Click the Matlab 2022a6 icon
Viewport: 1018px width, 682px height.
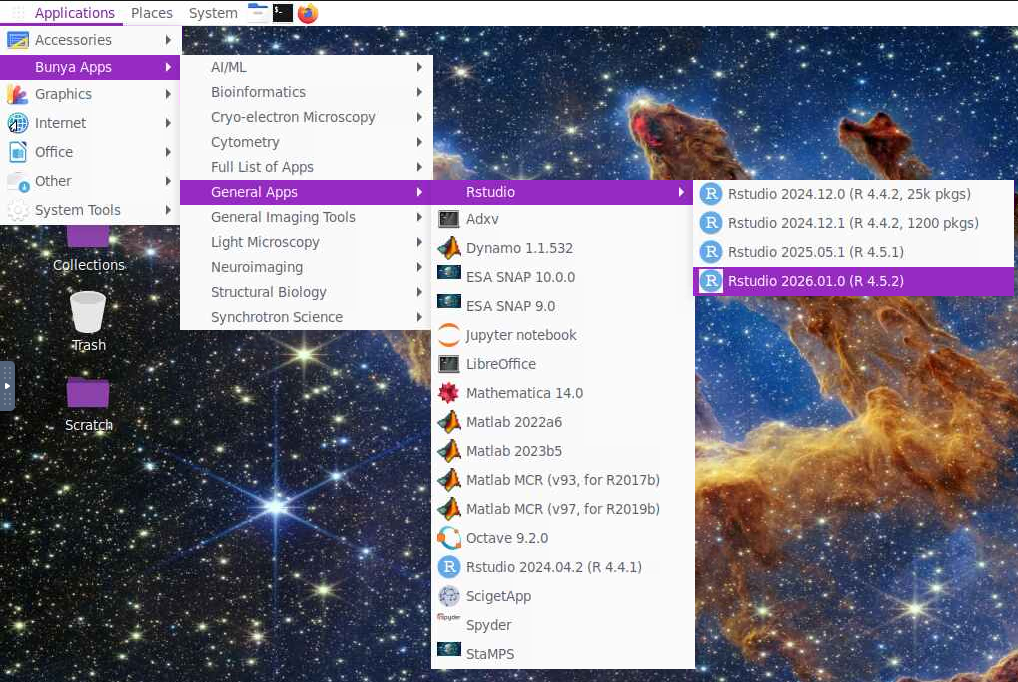[449, 422]
